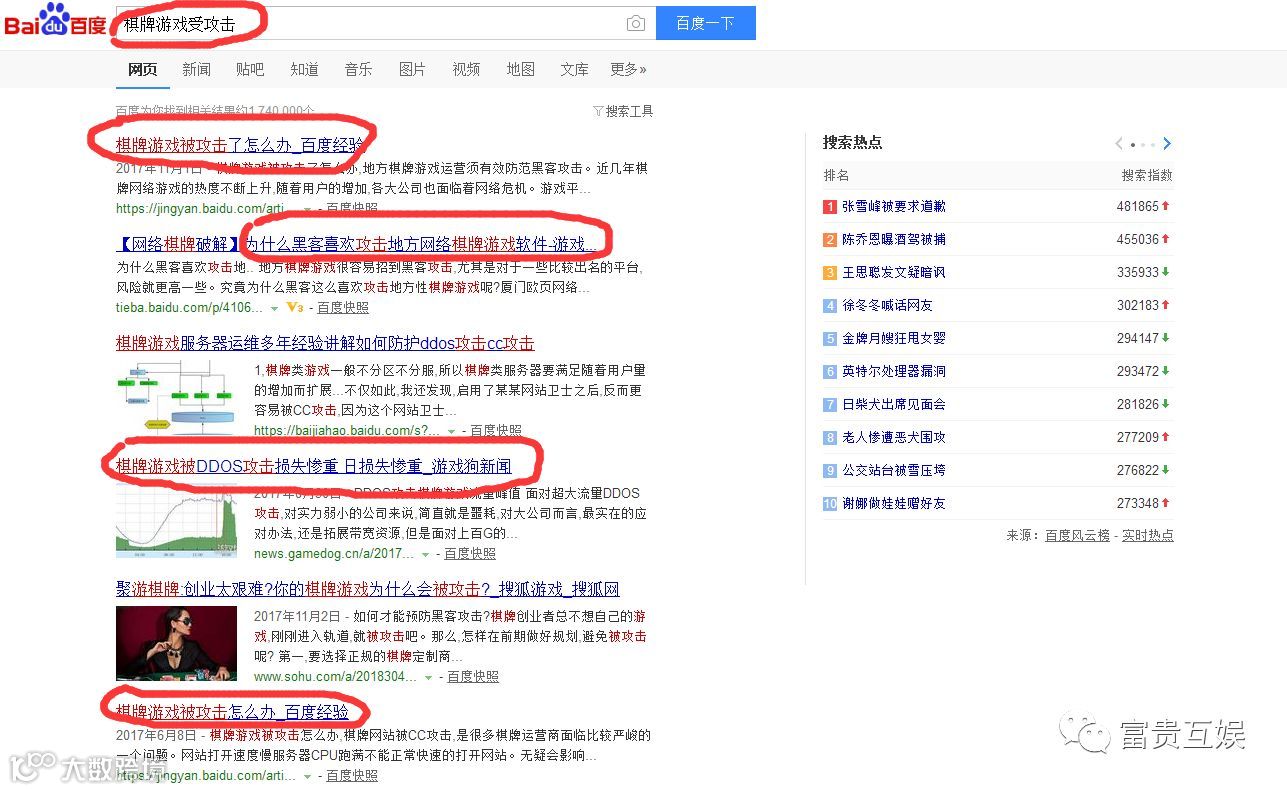Click the Baidu logo
1287x791 pixels.
coord(54,22)
